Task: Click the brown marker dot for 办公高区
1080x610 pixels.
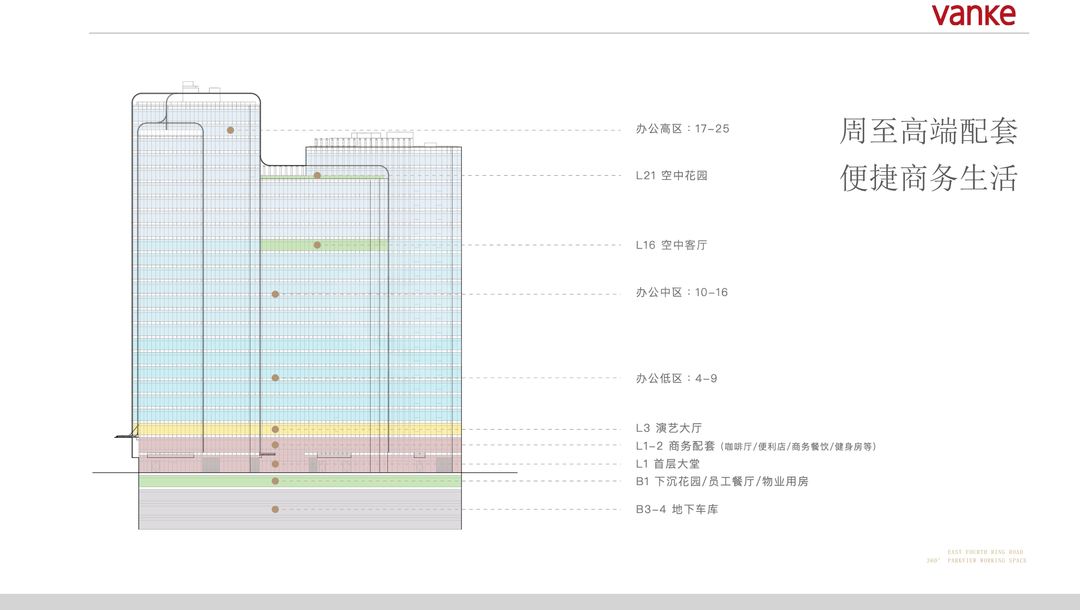Action: click(231, 130)
